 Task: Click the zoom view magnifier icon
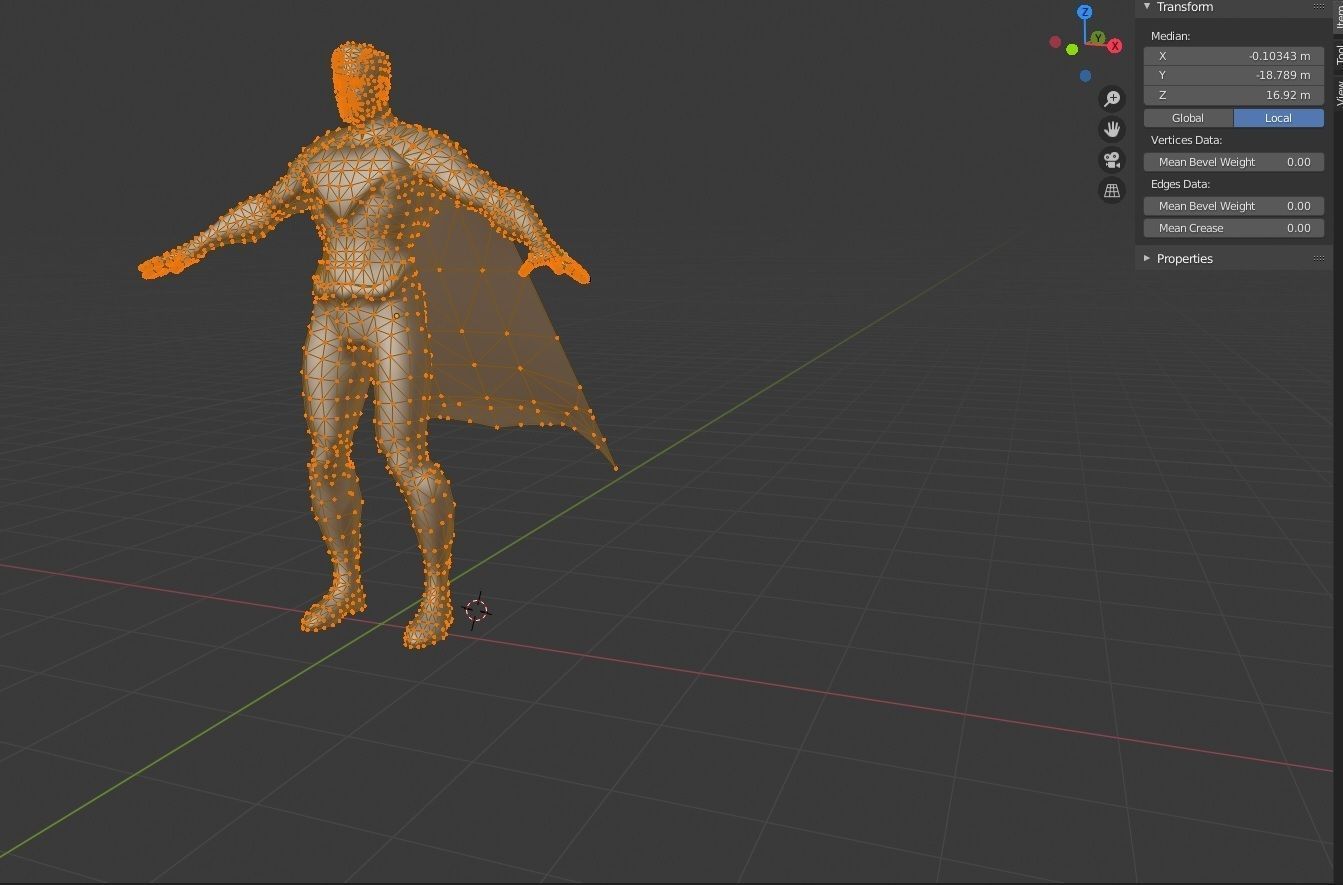click(x=1112, y=98)
